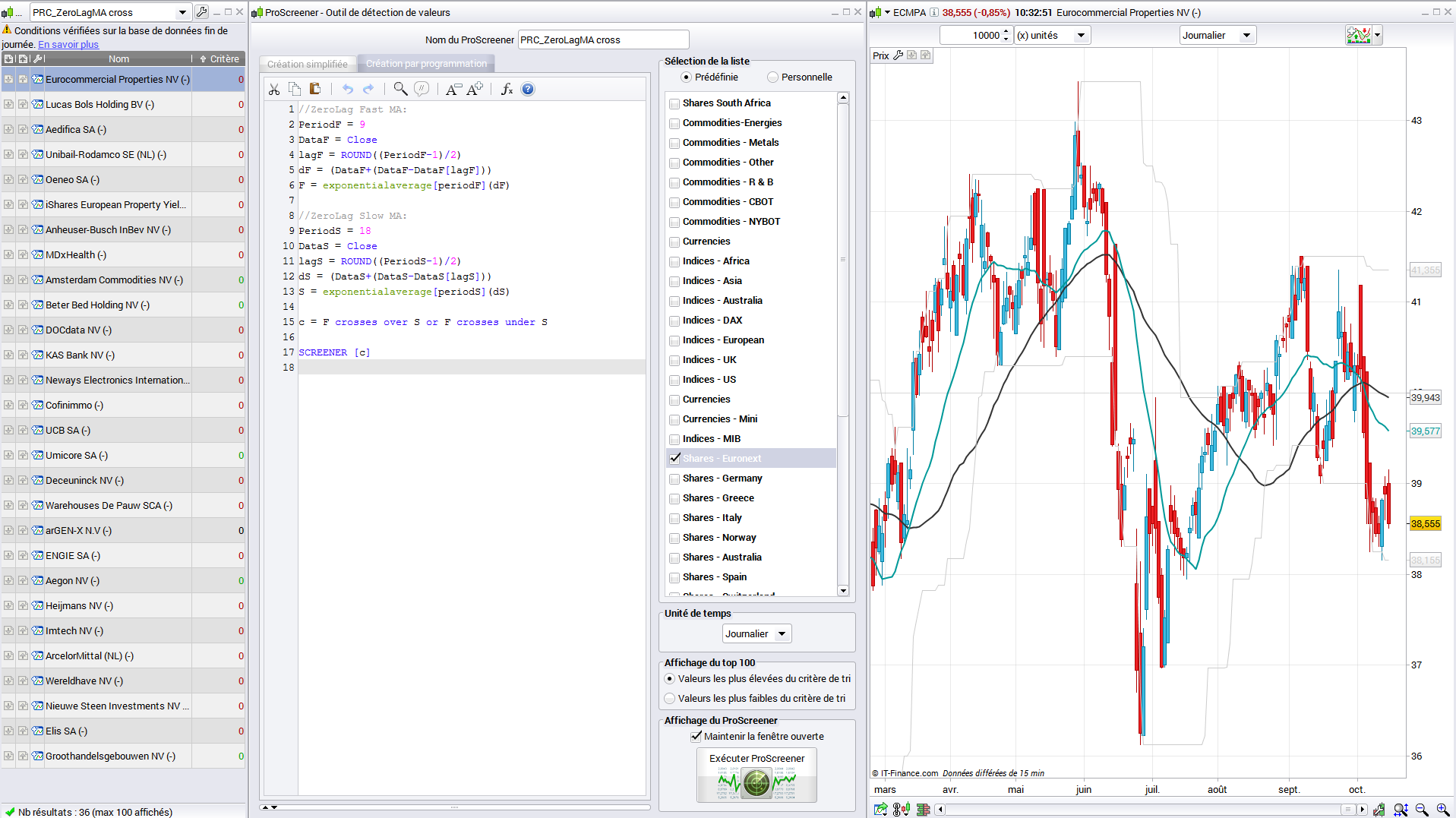Click the Cut icon in the code editor toolbar
Image resolution: width=1456 pixels, height=818 pixels.
point(274,90)
